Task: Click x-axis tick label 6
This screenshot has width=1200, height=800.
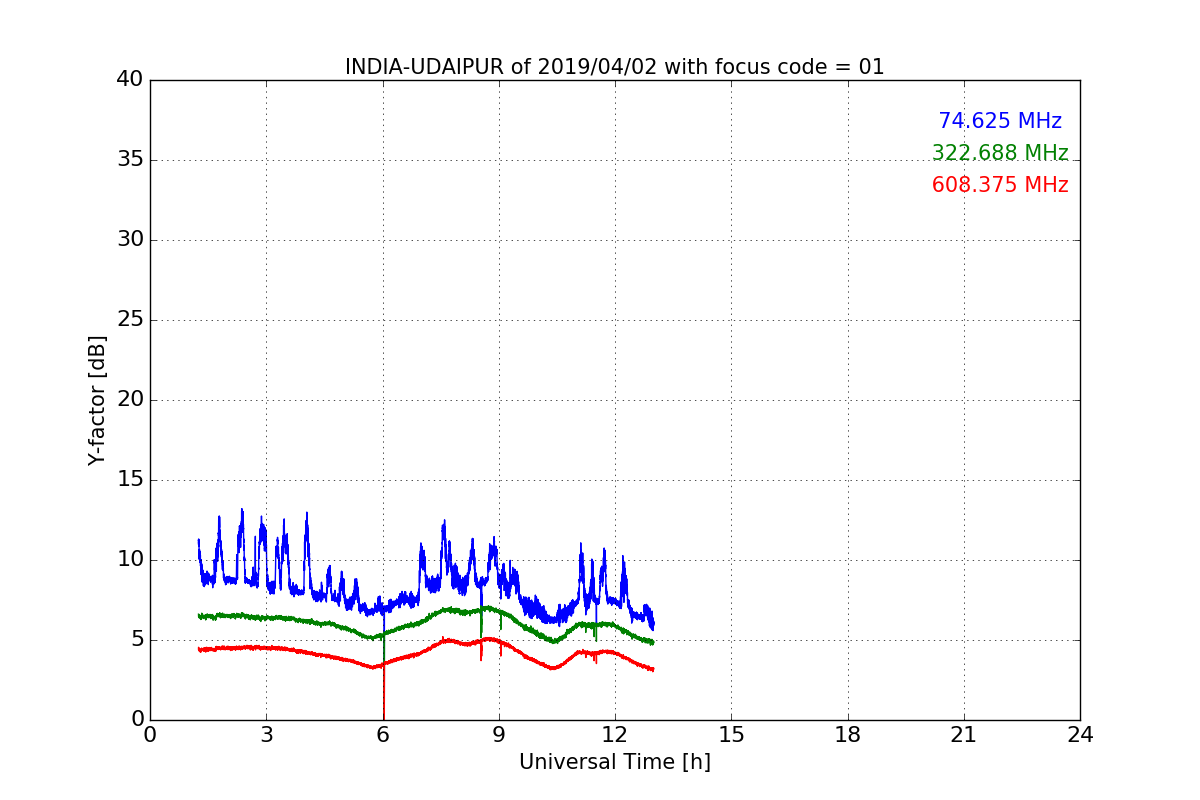Action: click(383, 735)
